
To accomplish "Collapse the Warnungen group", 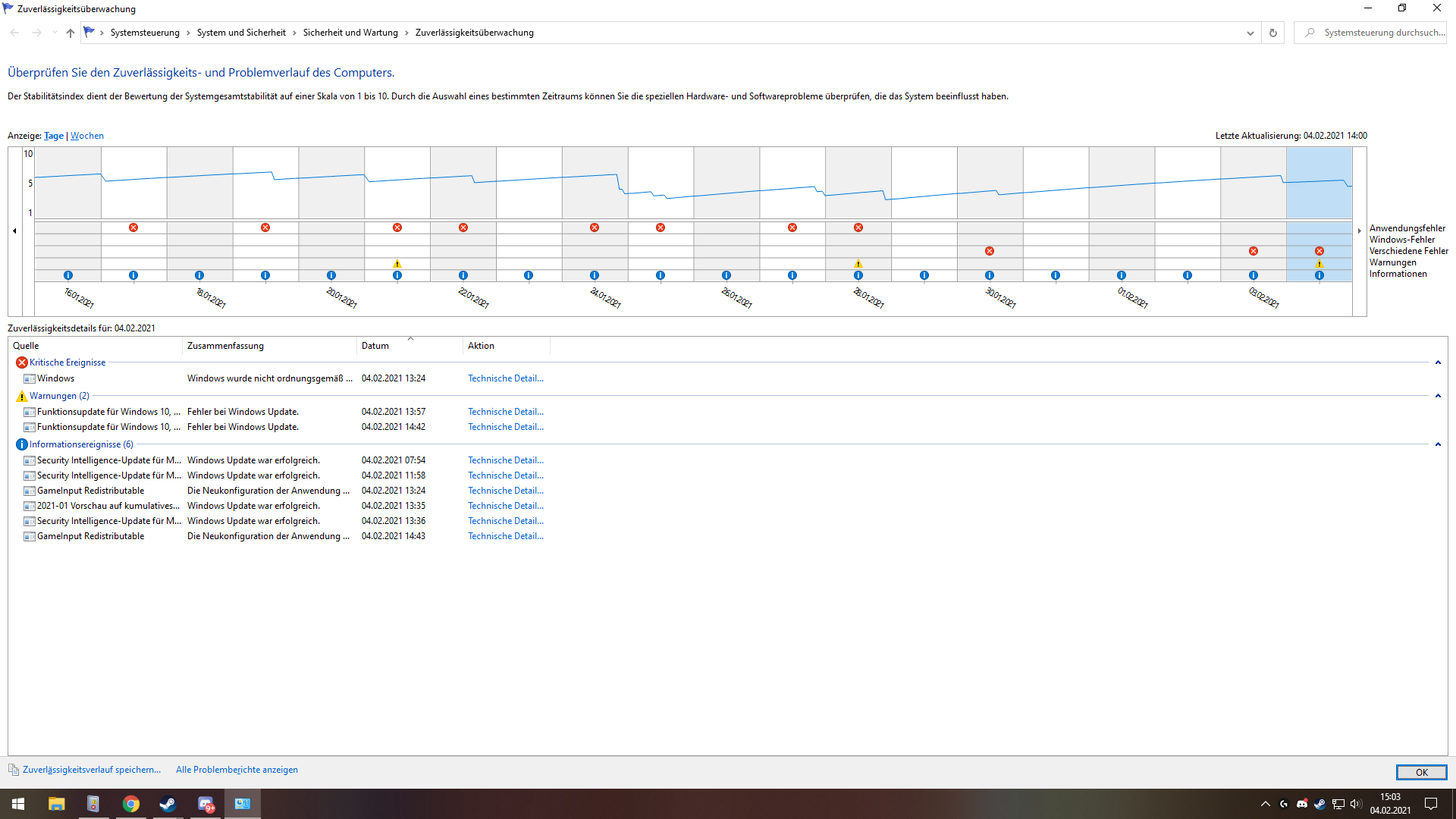I will tap(1438, 396).
